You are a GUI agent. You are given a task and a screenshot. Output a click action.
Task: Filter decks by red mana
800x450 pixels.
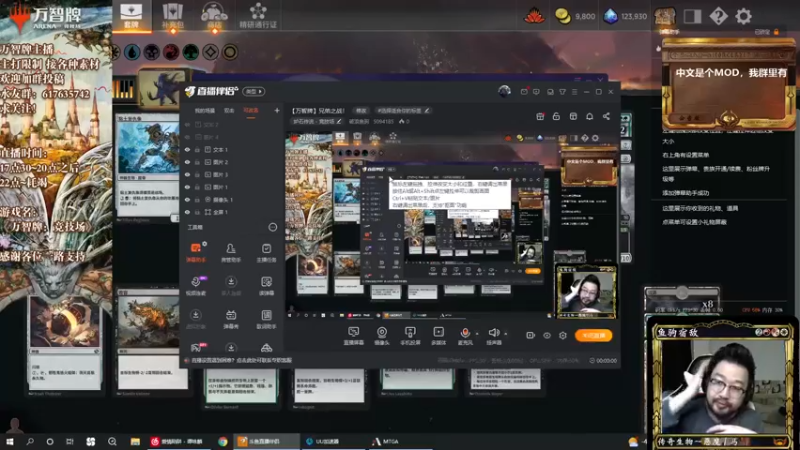(171, 52)
